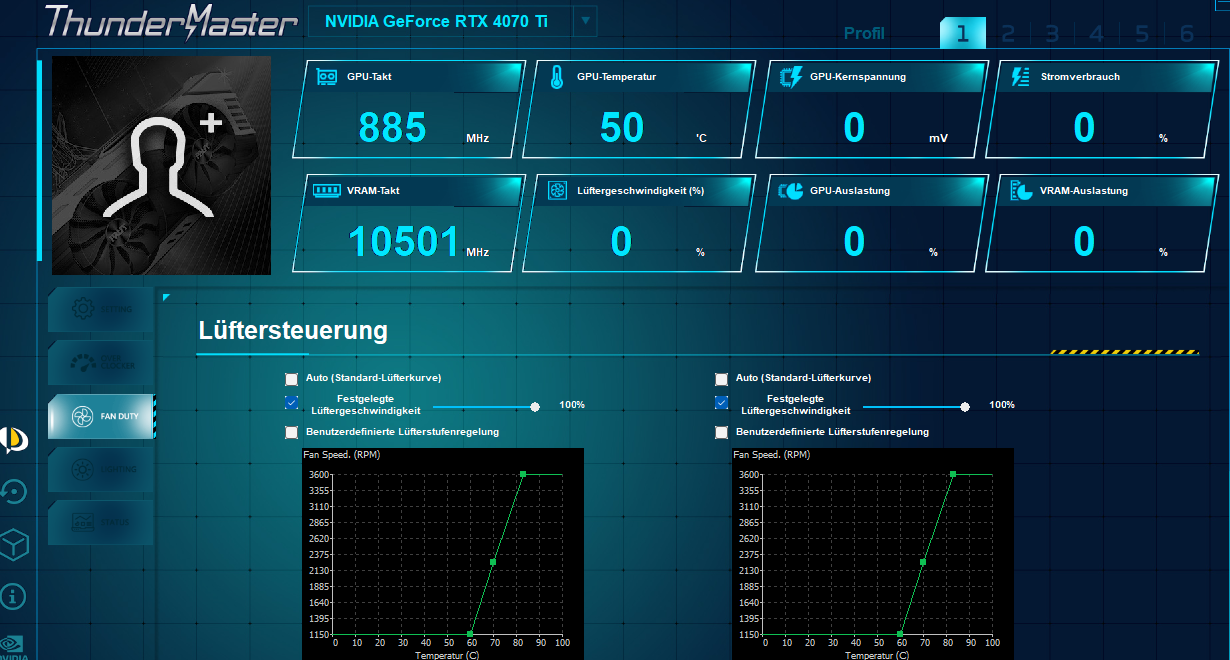This screenshot has height=660, width=1230.
Task: Switch to Profil 4
Action: coord(1097,33)
